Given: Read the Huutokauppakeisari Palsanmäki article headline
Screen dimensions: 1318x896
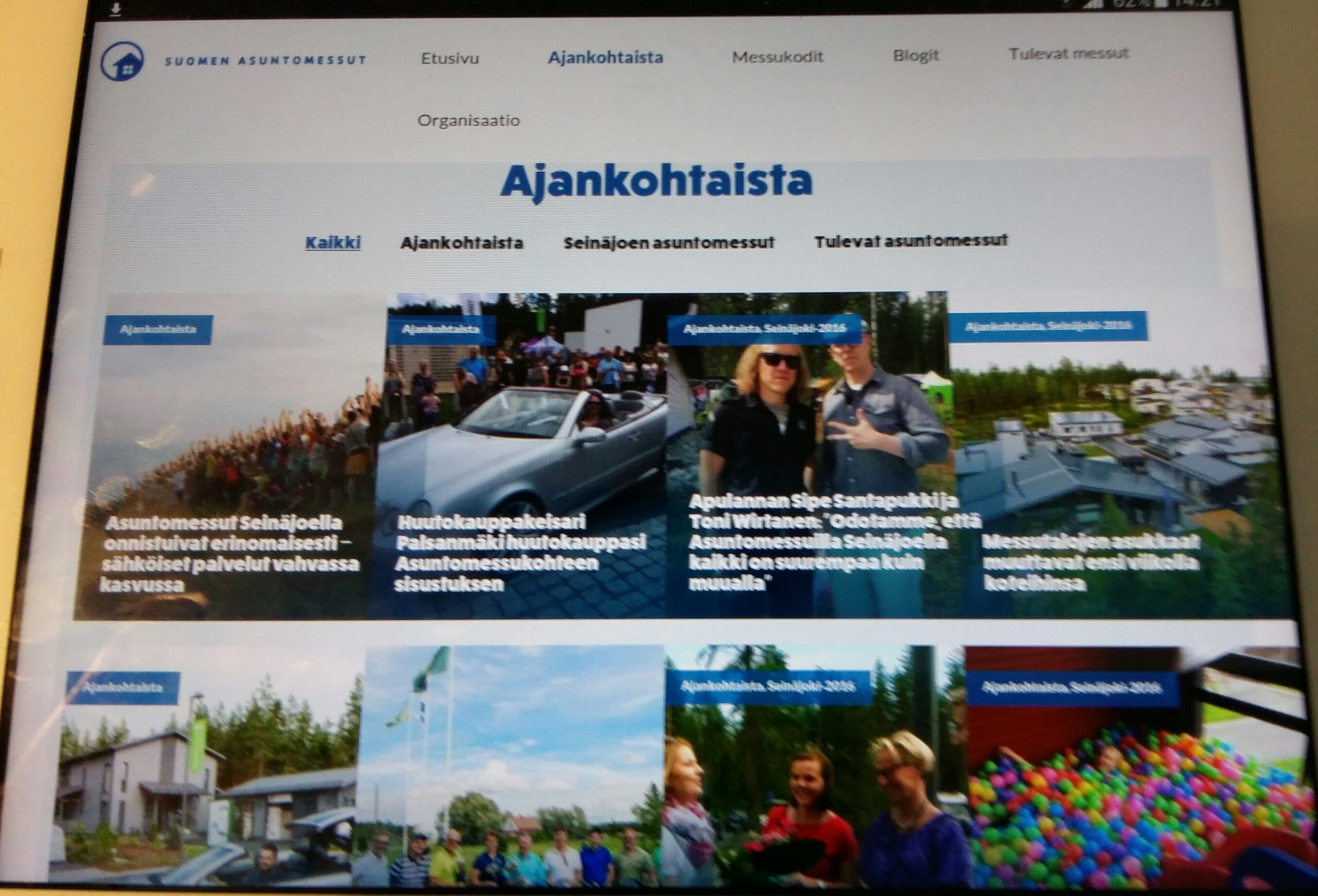Looking at the screenshot, I should (x=520, y=552).
